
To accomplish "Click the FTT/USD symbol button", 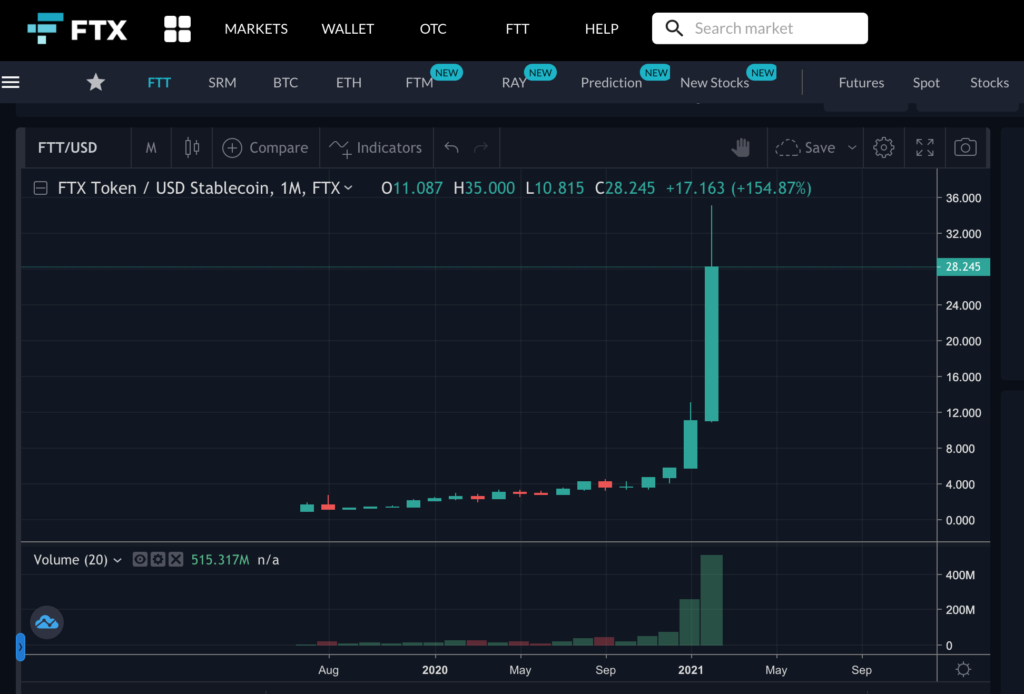I will tap(67, 148).
